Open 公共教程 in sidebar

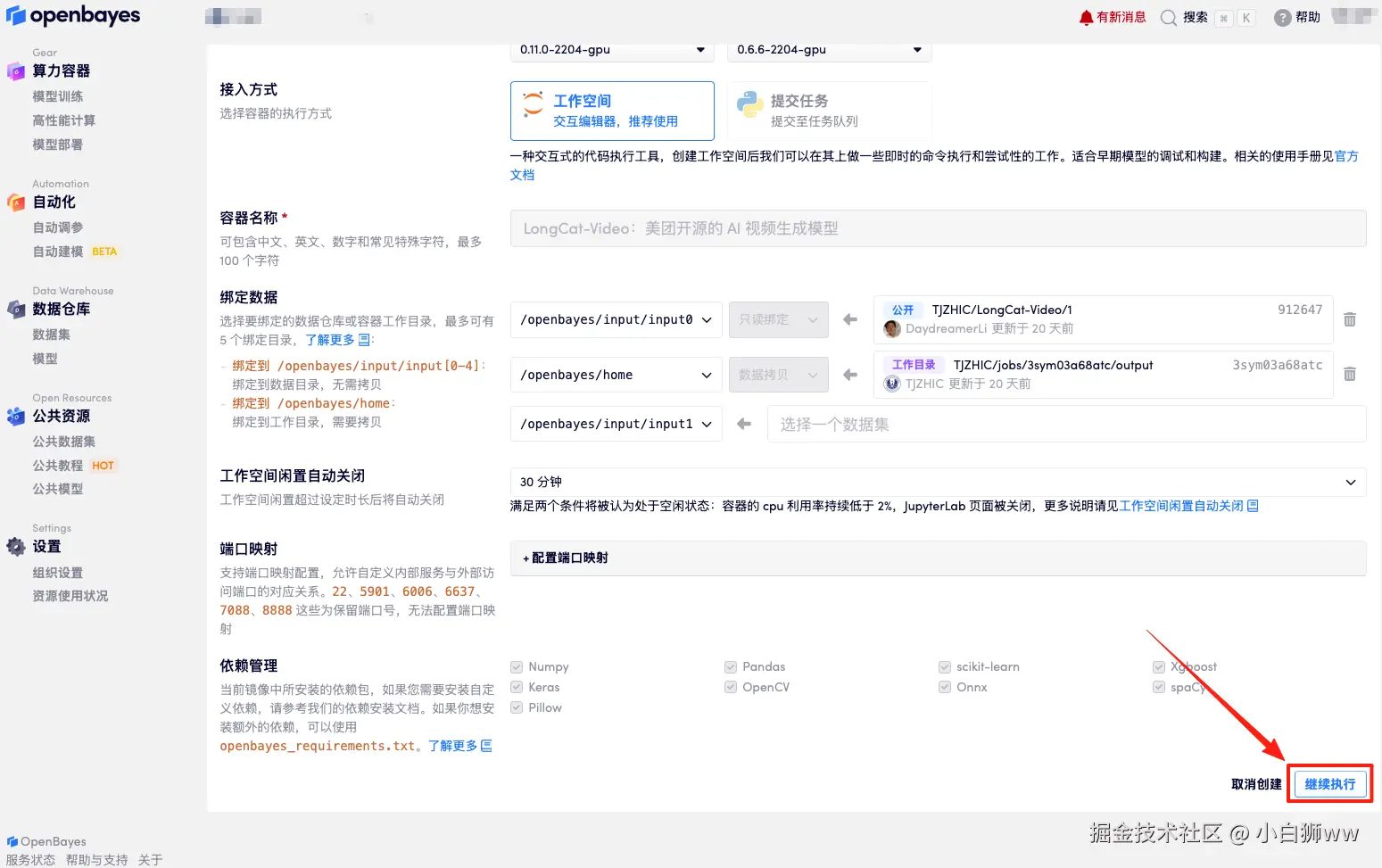(x=58, y=466)
